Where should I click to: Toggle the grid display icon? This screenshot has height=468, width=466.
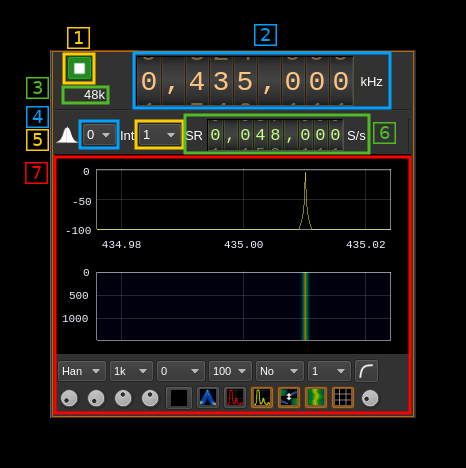tap(343, 398)
